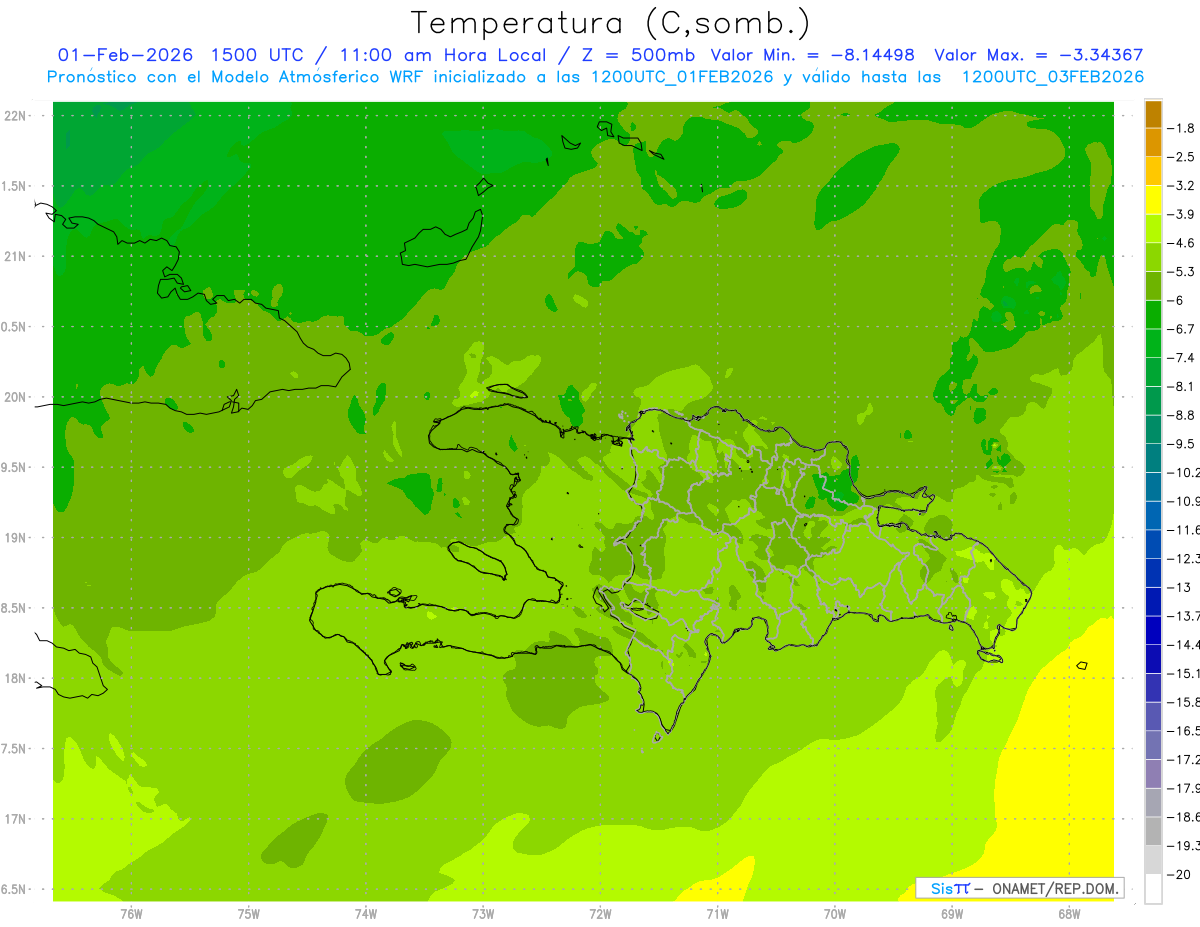
Task: Click the '72W' longitude axis label
Action: pyautogui.click(x=600, y=912)
